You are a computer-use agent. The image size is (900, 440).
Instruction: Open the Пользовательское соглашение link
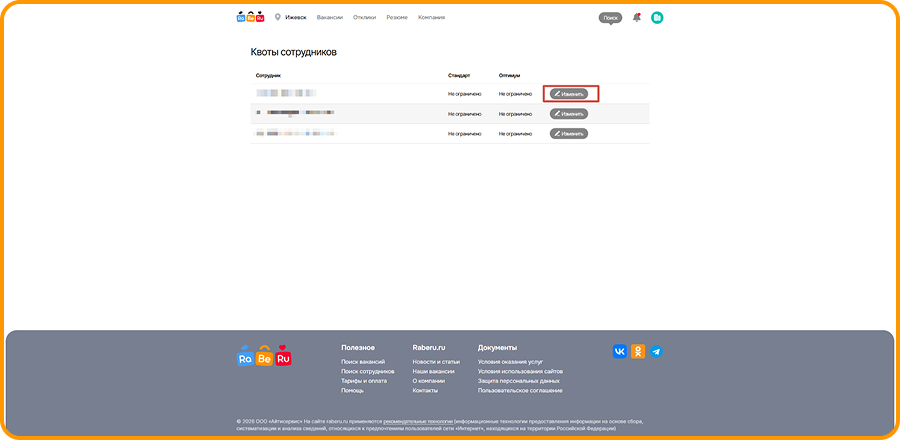click(x=520, y=390)
